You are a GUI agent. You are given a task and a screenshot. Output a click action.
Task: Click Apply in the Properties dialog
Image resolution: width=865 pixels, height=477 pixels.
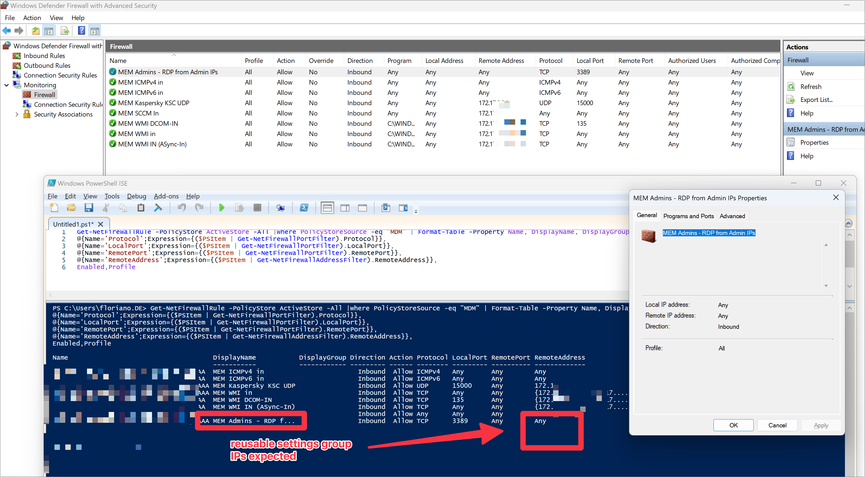coord(820,425)
